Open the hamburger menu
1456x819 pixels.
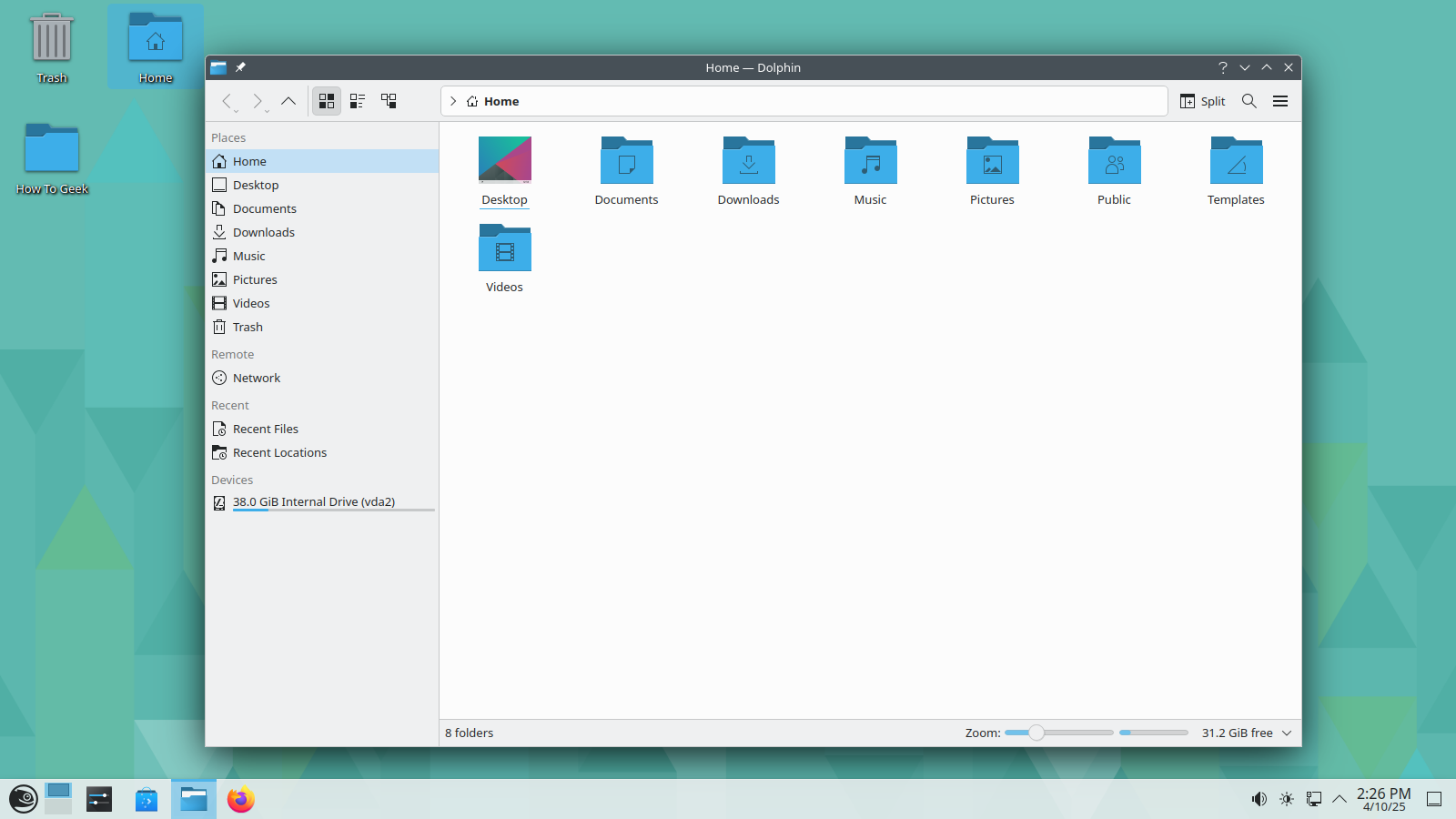coord(1280,101)
